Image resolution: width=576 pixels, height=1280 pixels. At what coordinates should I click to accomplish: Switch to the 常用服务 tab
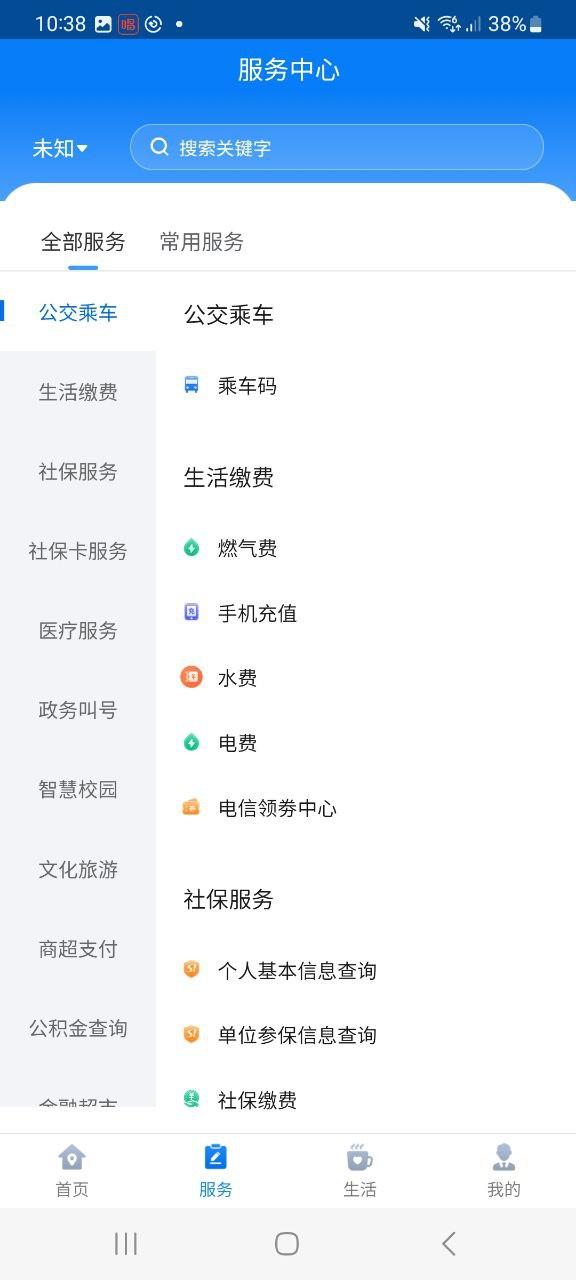pos(200,242)
